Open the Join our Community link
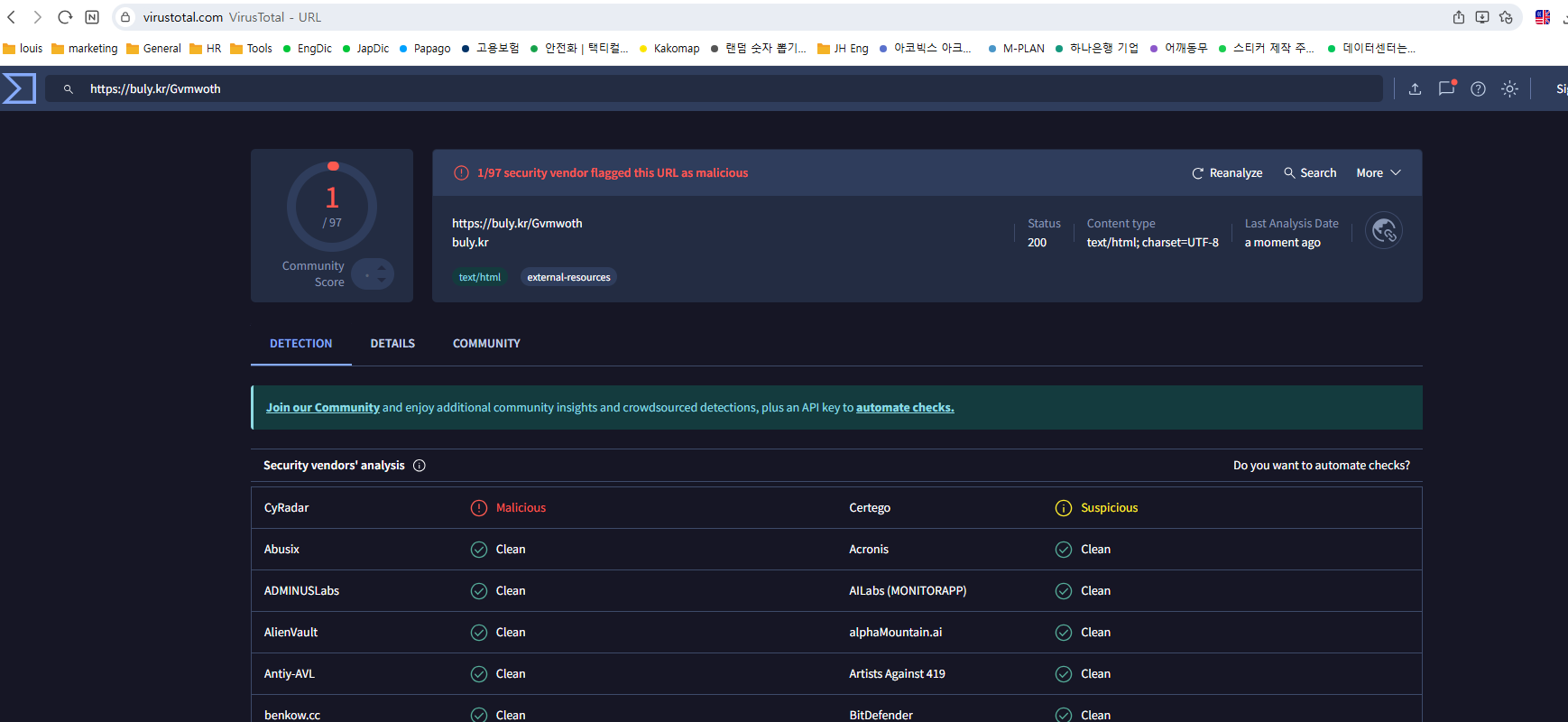The width and height of the screenshot is (1568, 722). point(323,408)
